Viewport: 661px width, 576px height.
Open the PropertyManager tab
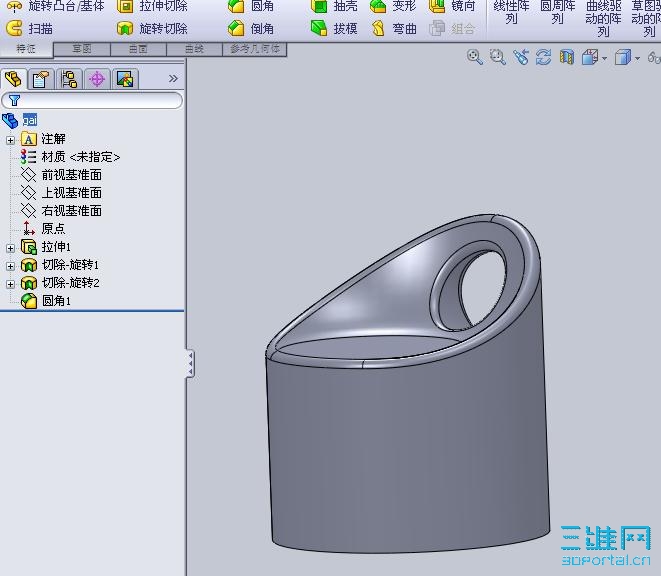pyautogui.click(x=41, y=79)
